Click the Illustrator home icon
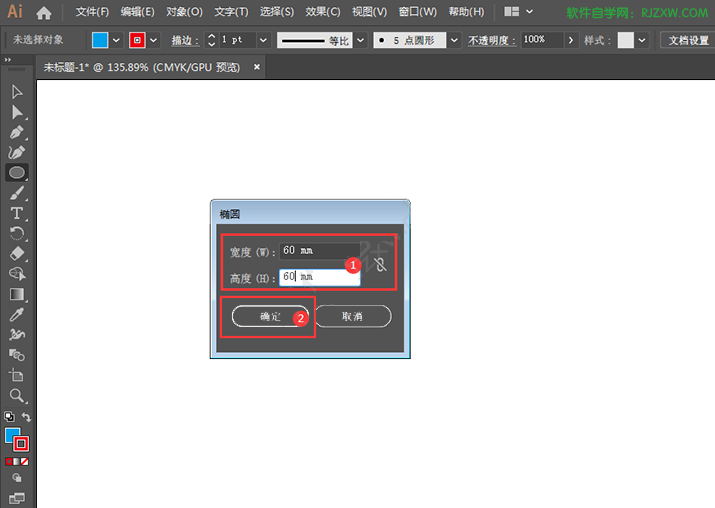This screenshot has width=715, height=508. click(x=44, y=12)
